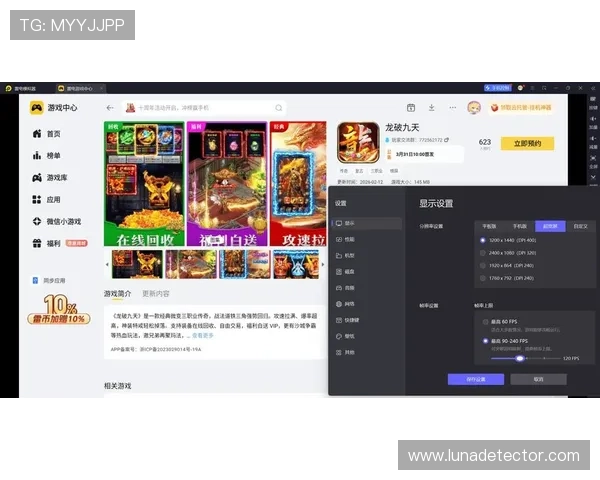Click the cloud hosting promo banner button
Screen dimensions: 600x480
[521, 108]
